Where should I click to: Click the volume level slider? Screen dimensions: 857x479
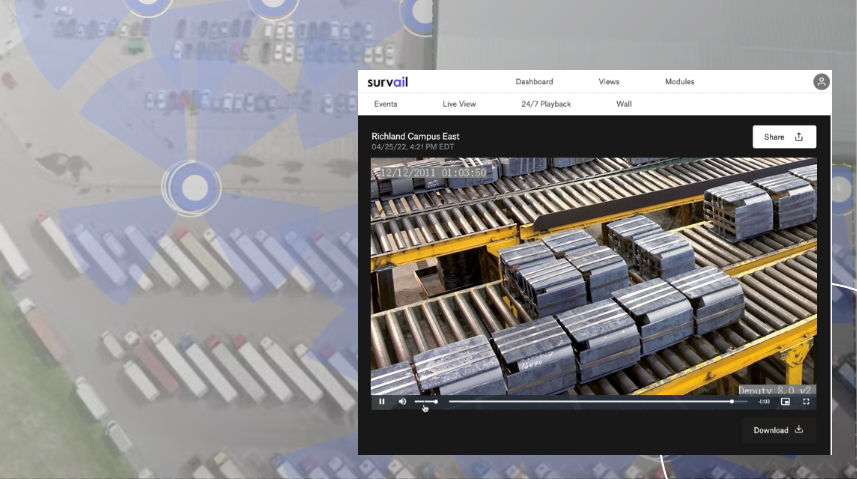tap(426, 401)
